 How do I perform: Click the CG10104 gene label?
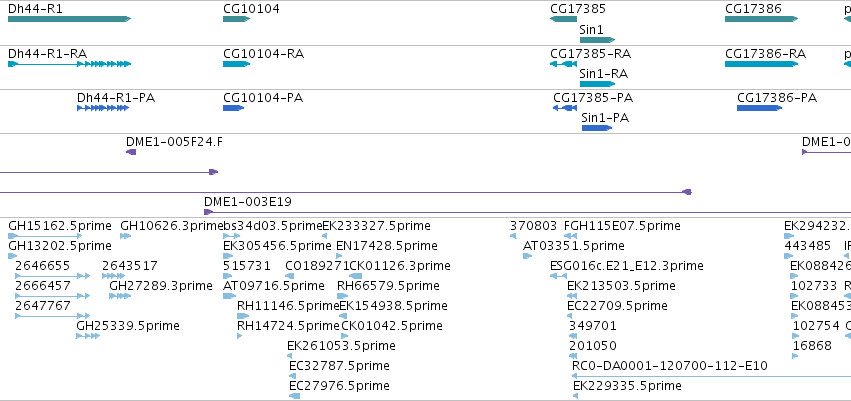pos(251,9)
